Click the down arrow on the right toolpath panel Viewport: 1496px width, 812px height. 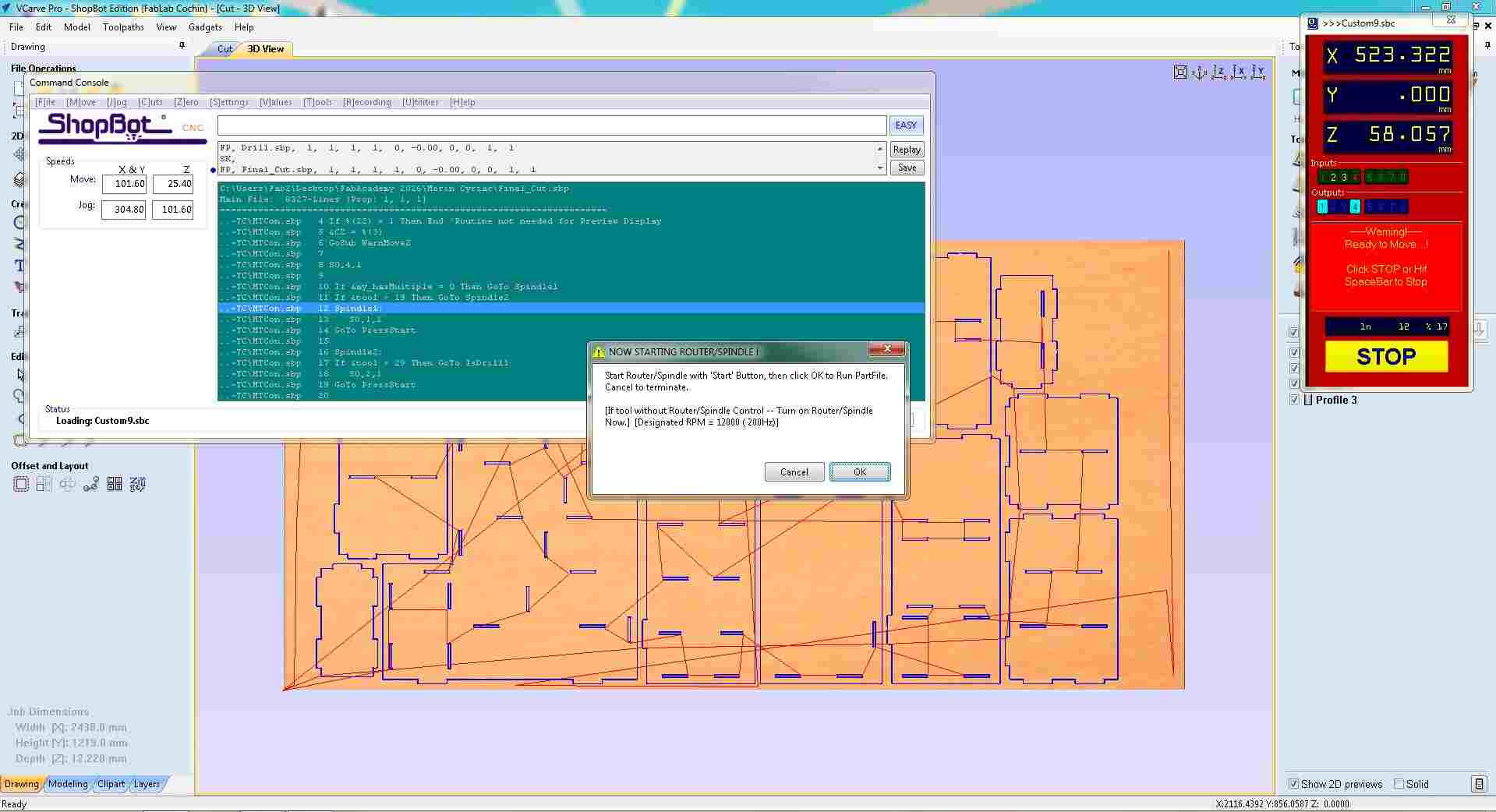[x=1479, y=330]
